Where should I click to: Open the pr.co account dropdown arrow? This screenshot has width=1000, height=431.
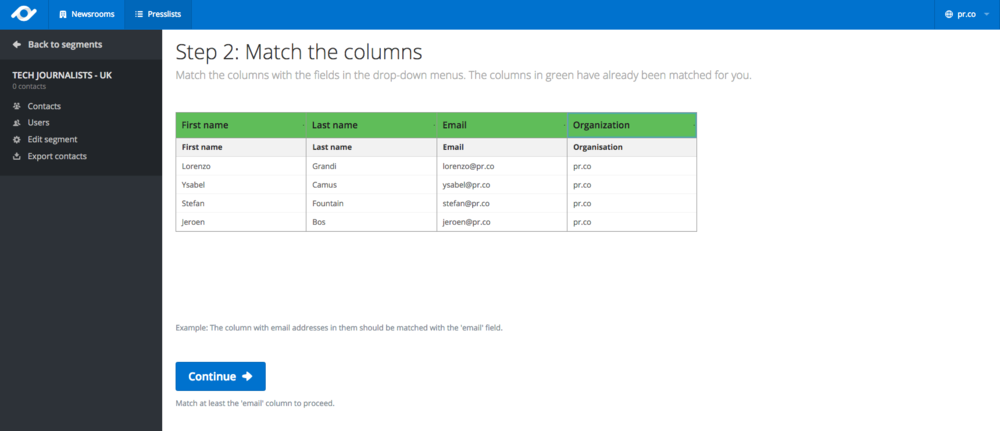tap(987, 14)
